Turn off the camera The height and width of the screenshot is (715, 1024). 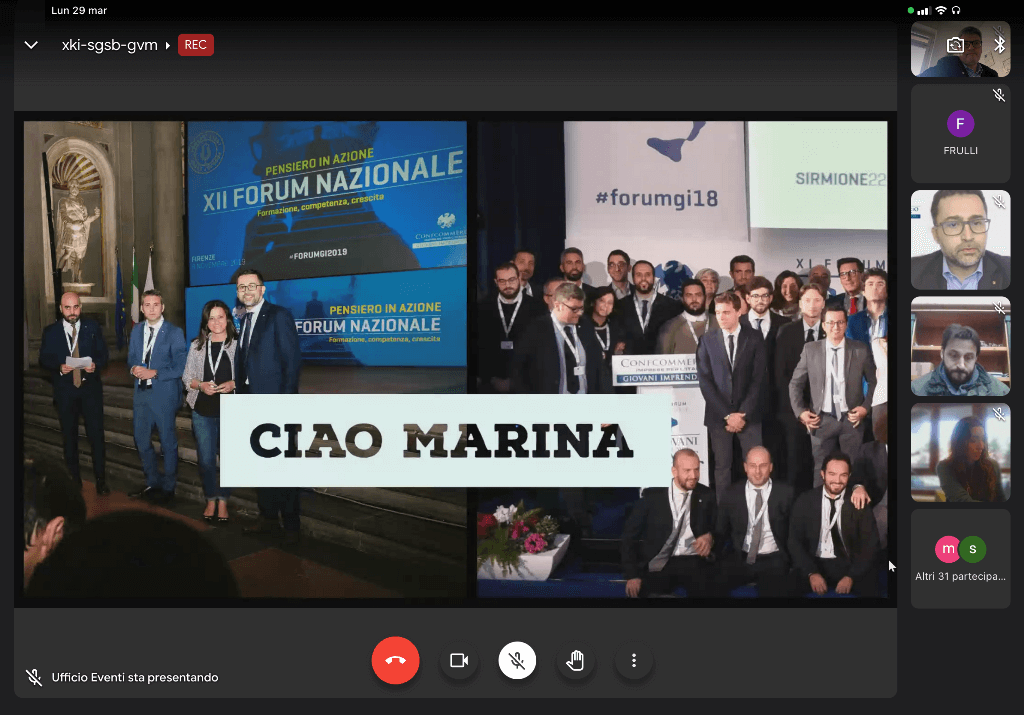point(459,660)
